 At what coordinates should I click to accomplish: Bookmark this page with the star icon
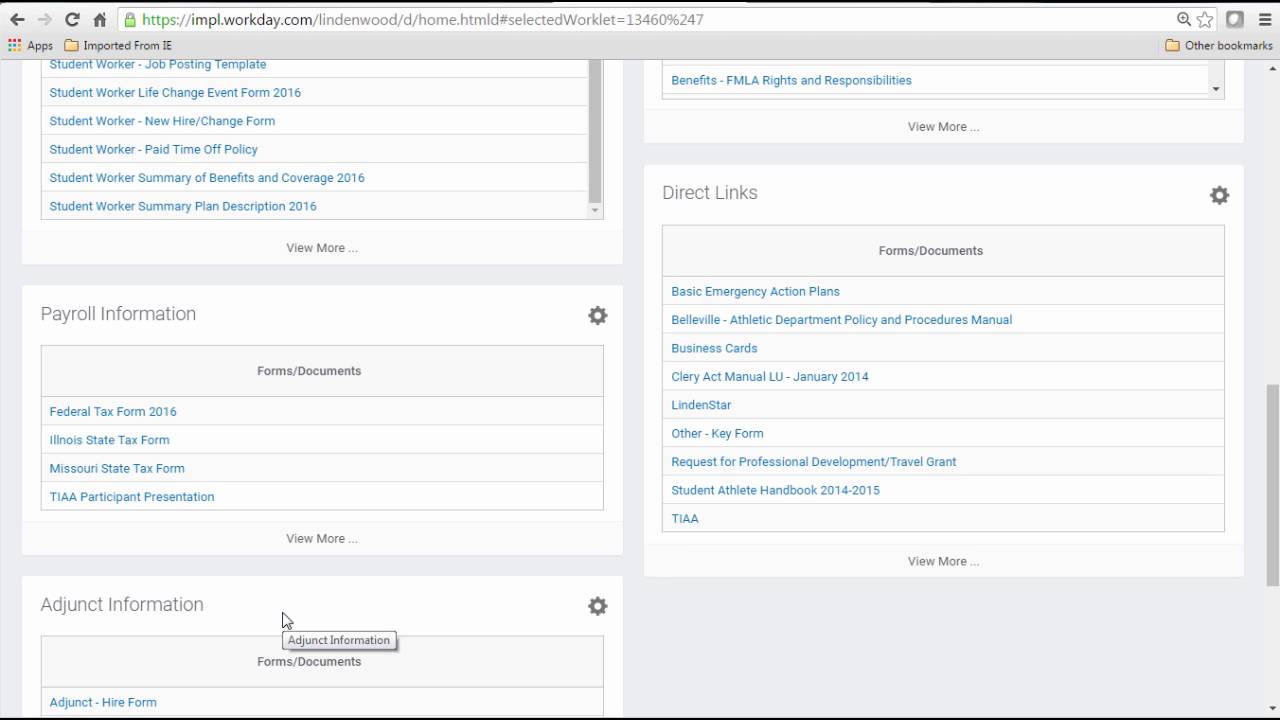coord(1205,19)
